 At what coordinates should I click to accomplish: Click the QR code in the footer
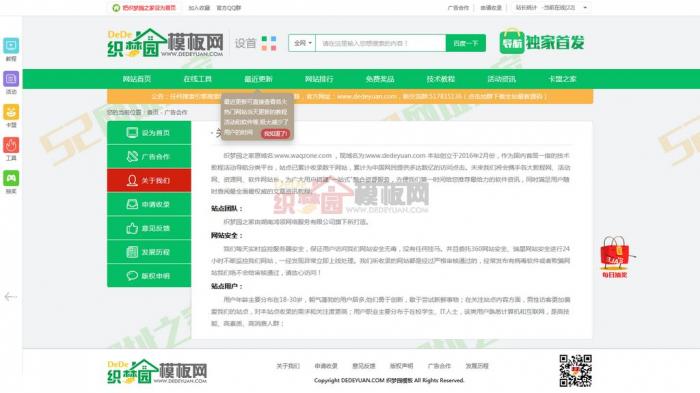576,371
